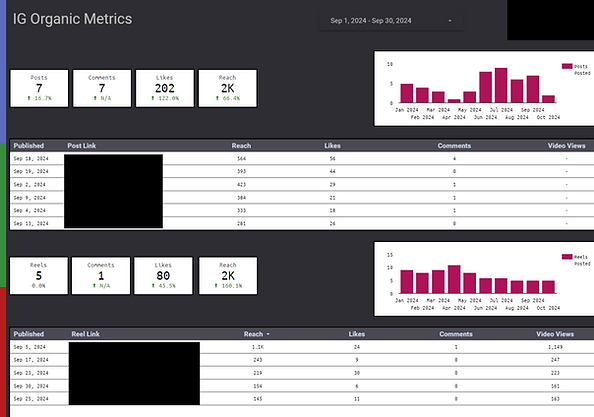Click the 'Sep 30, 2024' reel date cell

[31, 386]
